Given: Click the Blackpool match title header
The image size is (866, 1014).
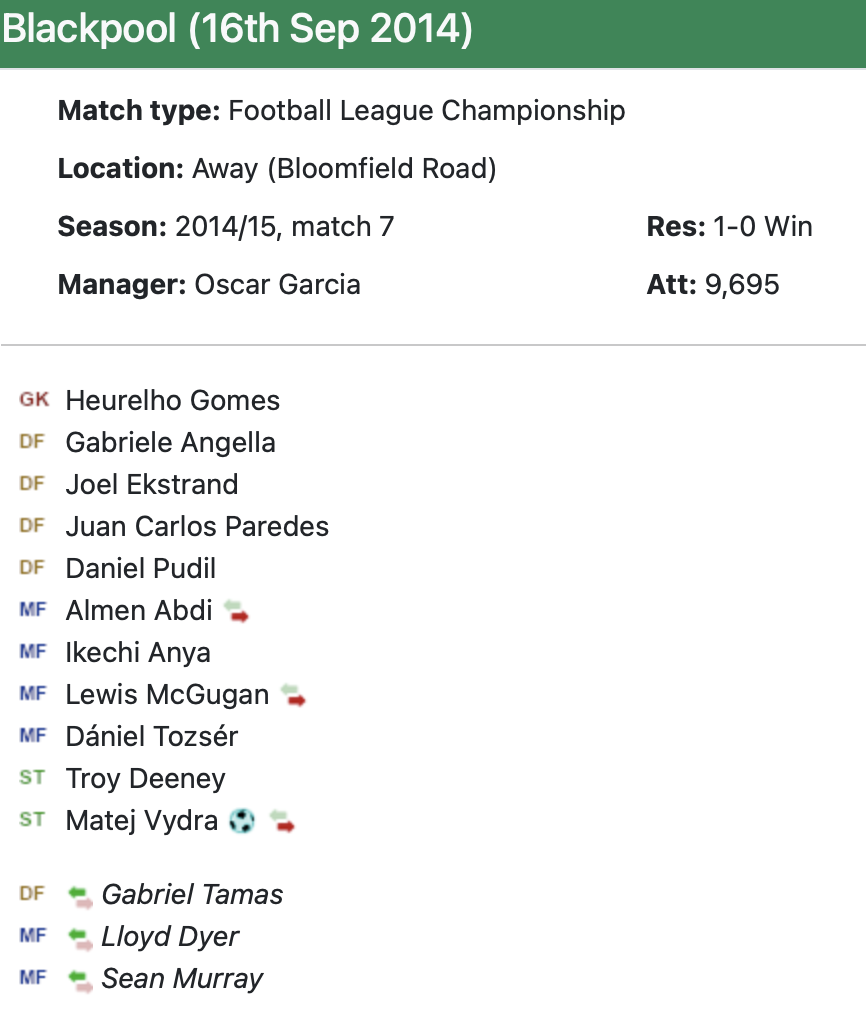Looking at the screenshot, I should tap(237, 30).
